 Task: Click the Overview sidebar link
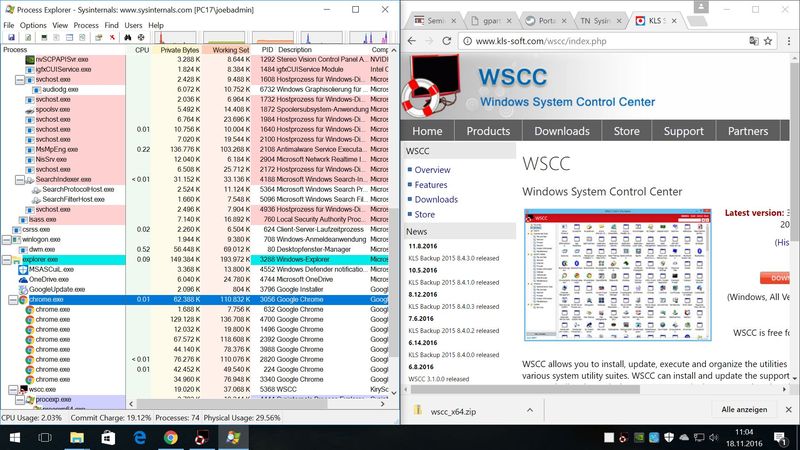tap(432, 170)
